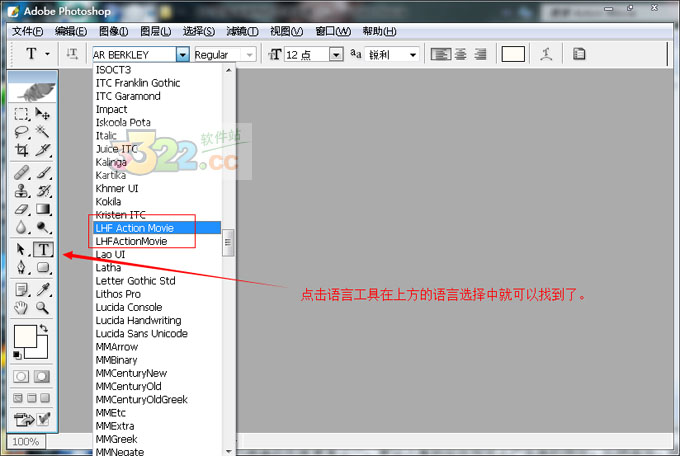Choose Impact from font list
The width and height of the screenshot is (680, 456).
[157, 109]
